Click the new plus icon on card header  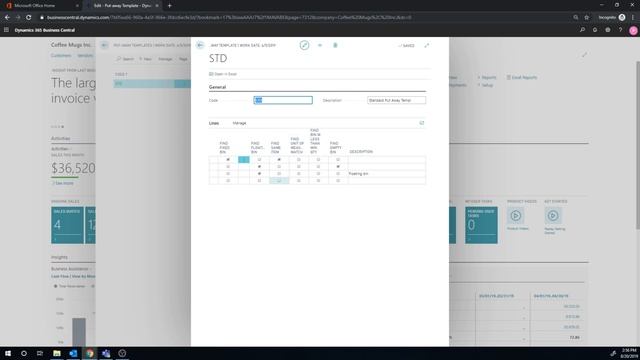[x=320, y=45]
